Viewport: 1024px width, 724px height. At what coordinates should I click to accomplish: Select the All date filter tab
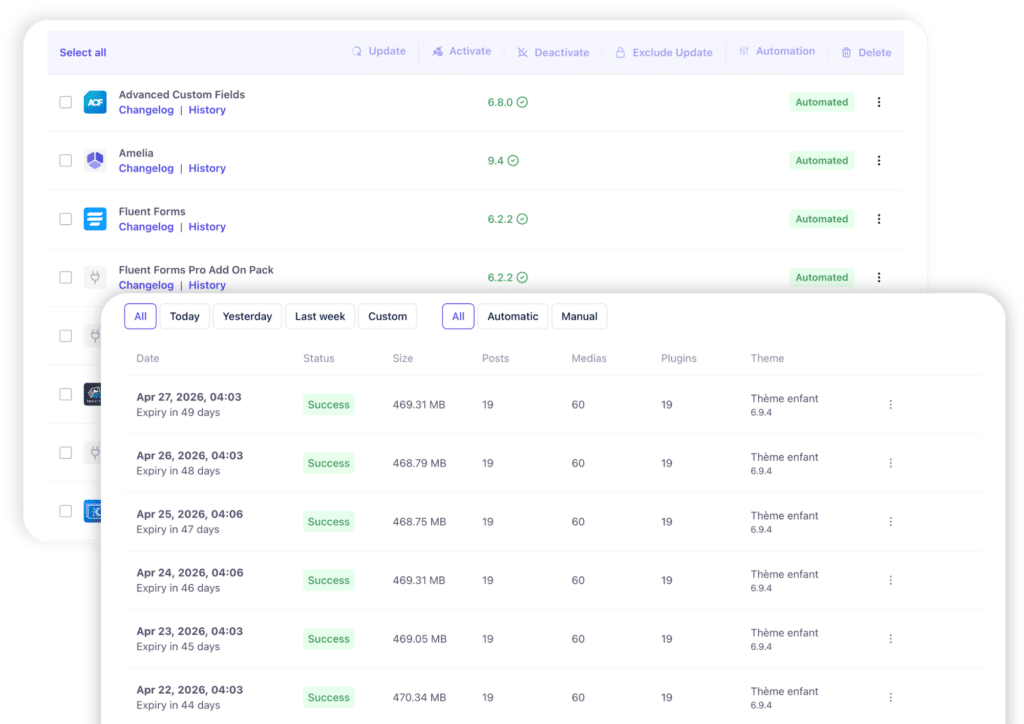(x=140, y=316)
